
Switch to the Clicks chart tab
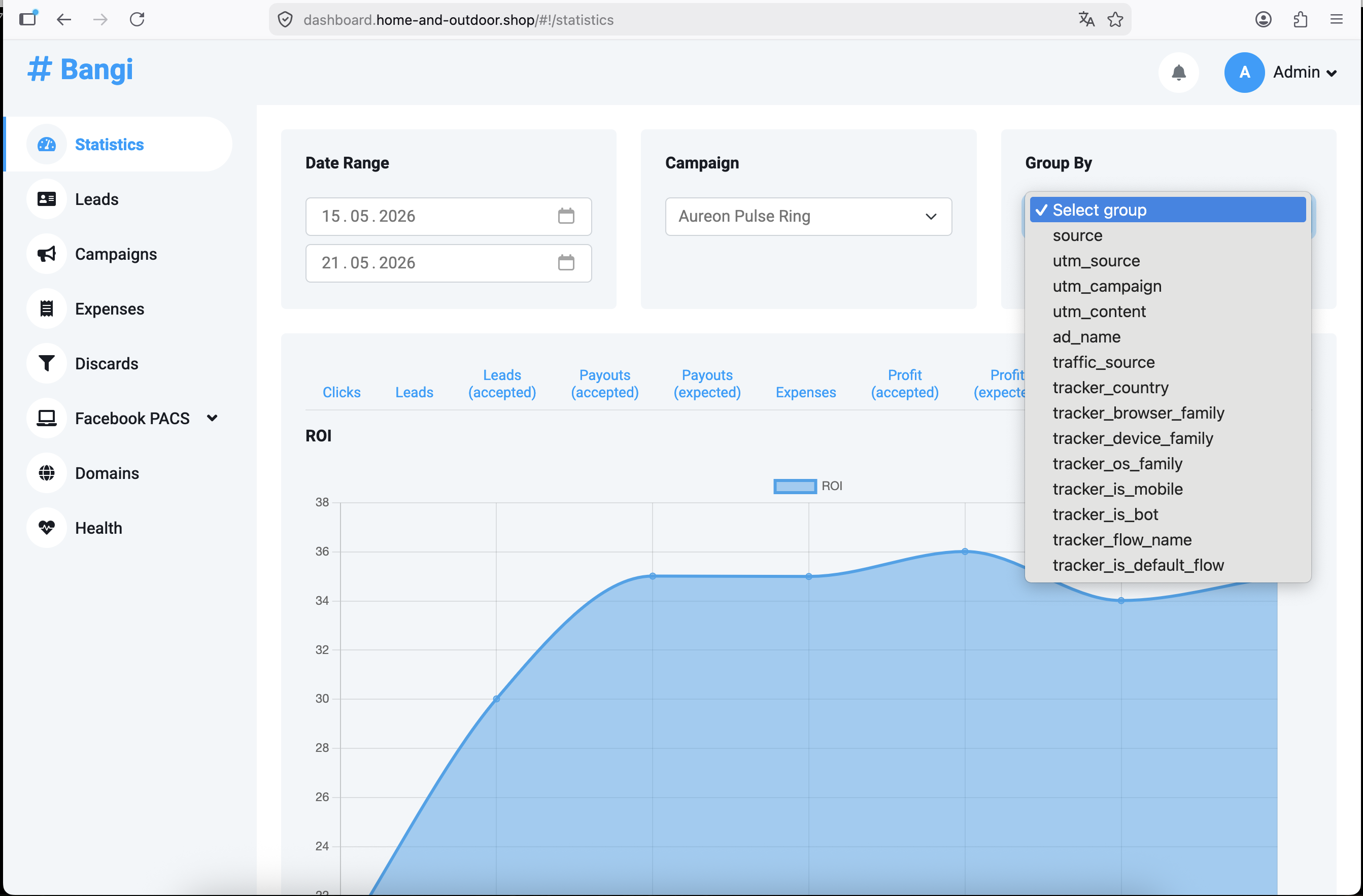342,392
